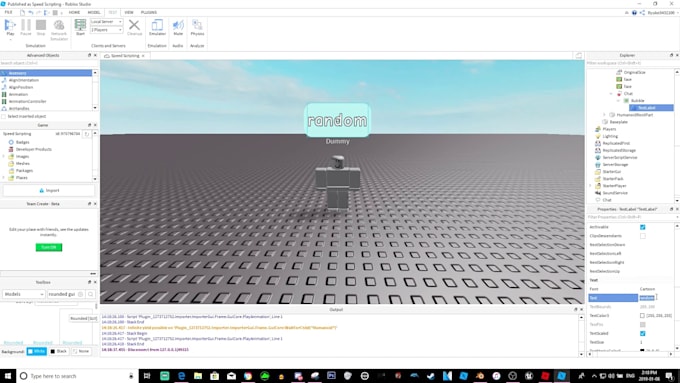Screen dimensions: 680x383
Task: Collapse the Bubble node in Explorer
Action: [x=619, y=101]
